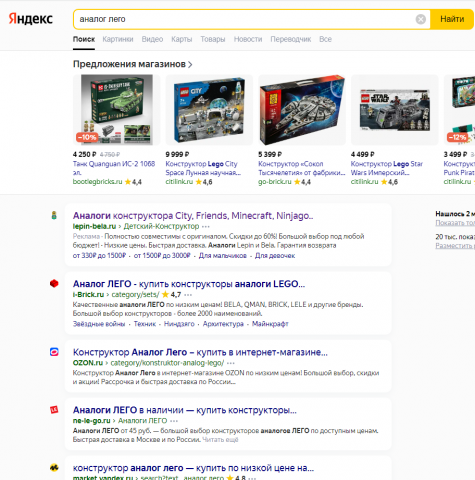Viewport: 475px width, 480px height.
Task: Open options dots next to OZON.ru path
Action: tap(231, 363)
